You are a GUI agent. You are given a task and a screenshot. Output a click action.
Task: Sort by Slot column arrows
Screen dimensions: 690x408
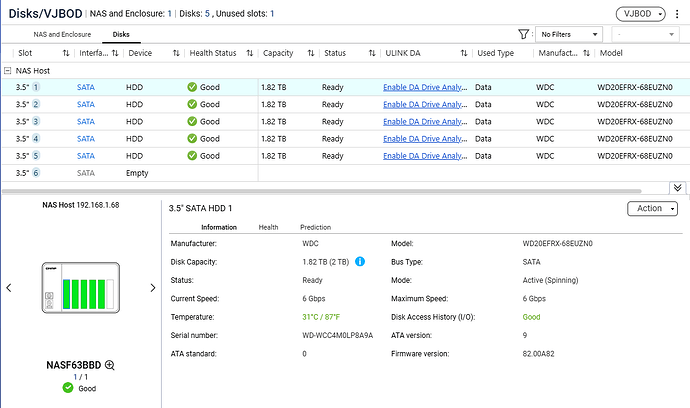66,53
